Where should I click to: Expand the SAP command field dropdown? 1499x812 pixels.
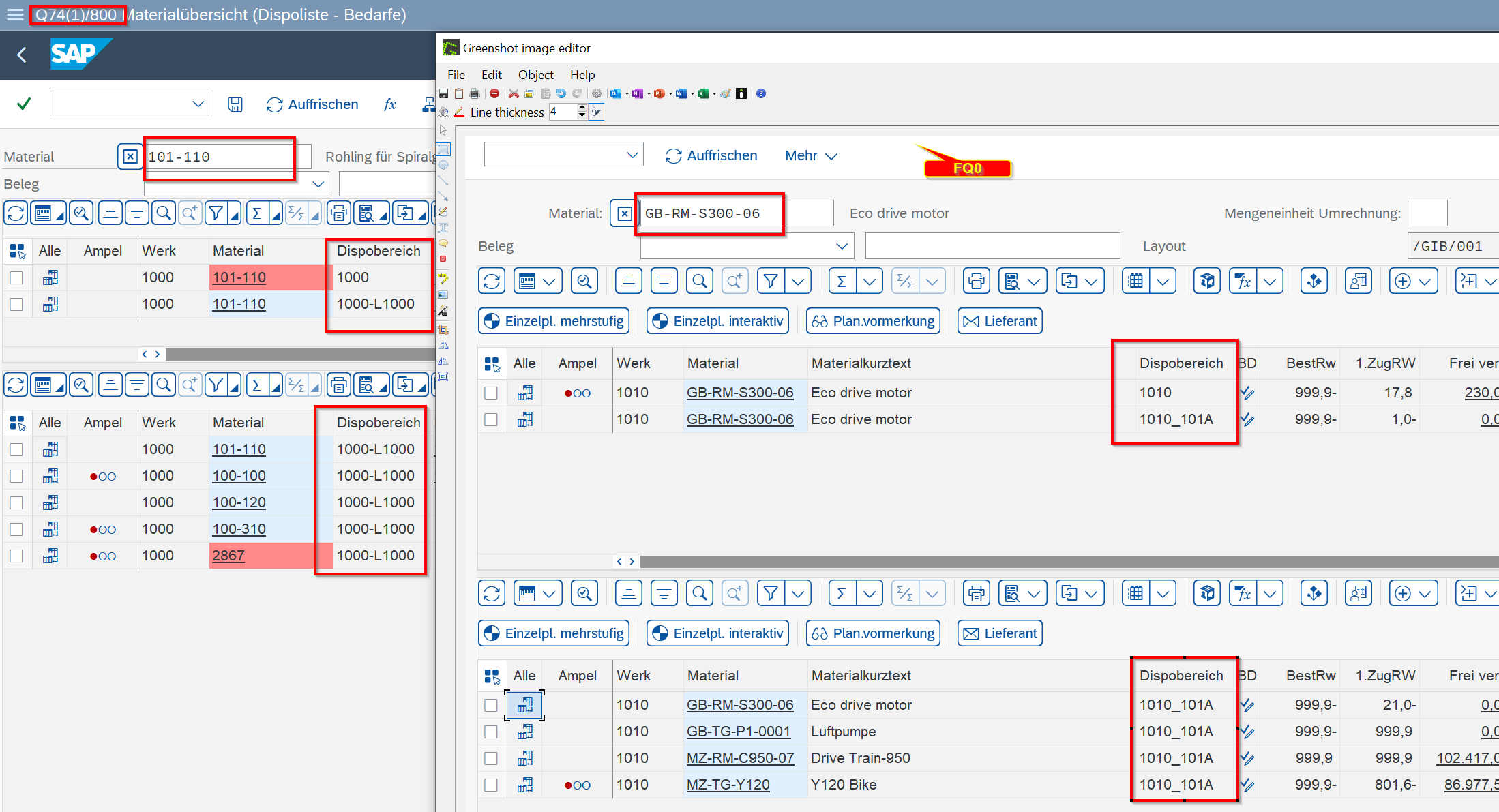[x=198, y=104]
